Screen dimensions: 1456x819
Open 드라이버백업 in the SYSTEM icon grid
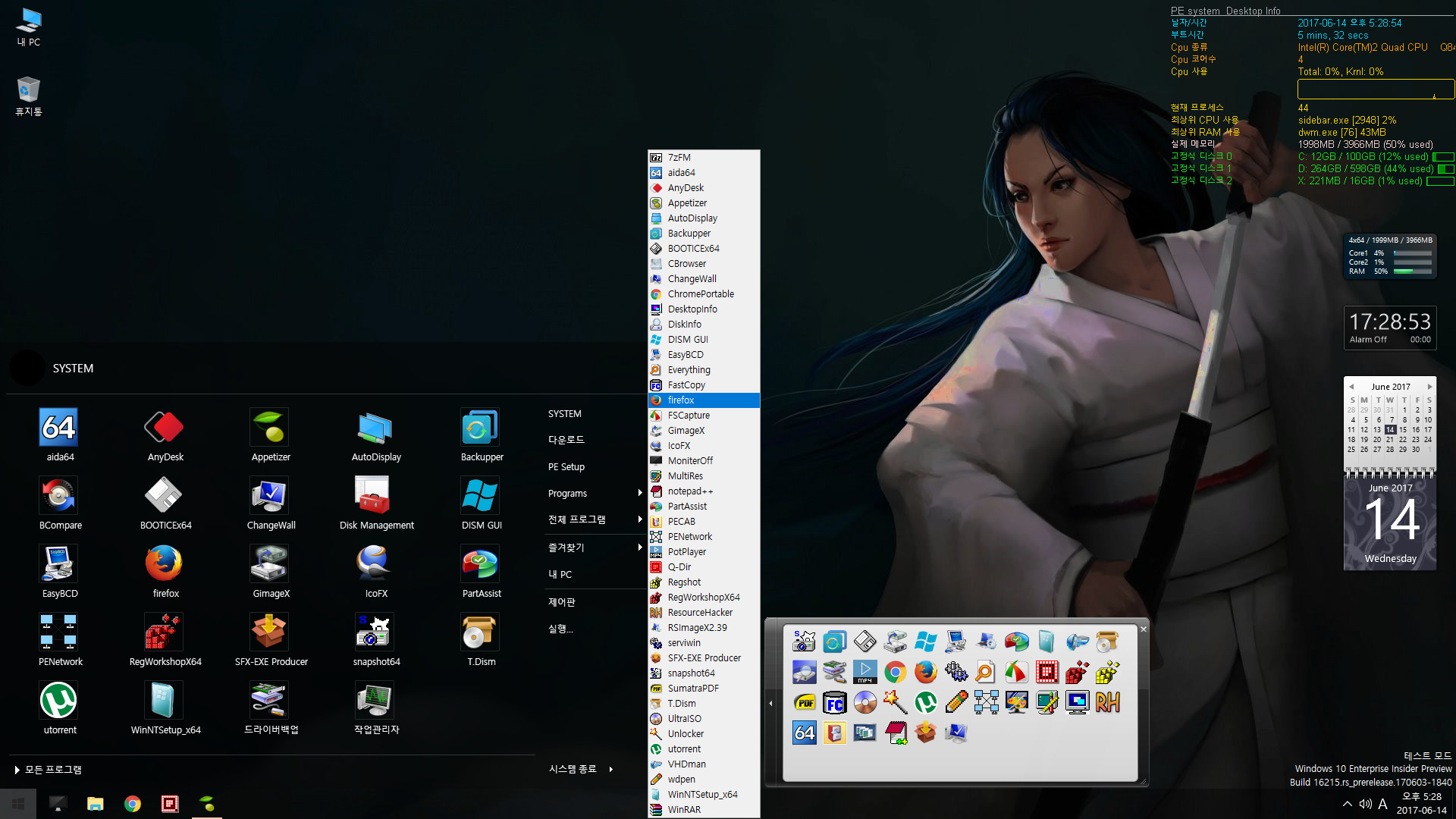click(270, 708)
